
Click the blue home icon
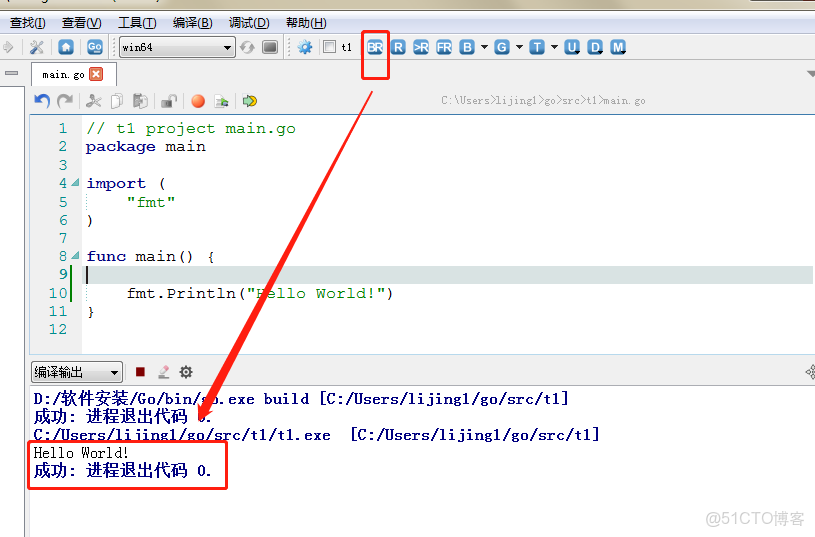66,47
